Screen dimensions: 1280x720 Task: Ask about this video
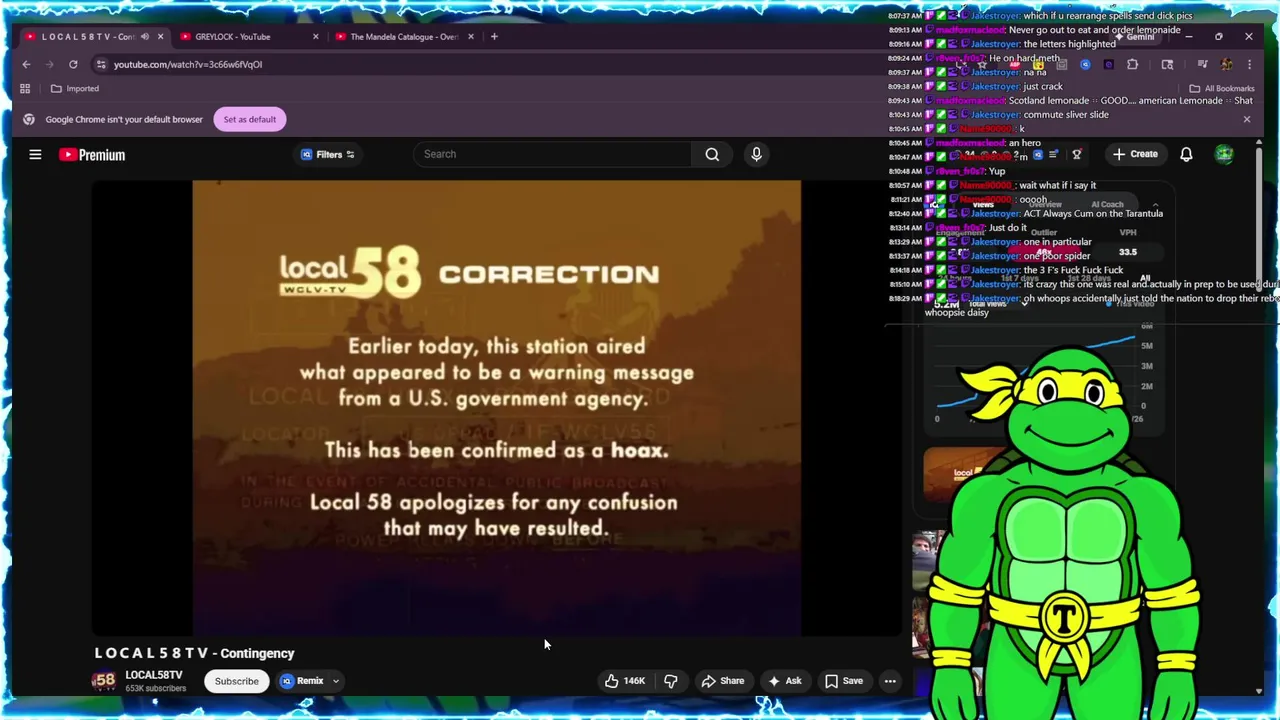783,681
